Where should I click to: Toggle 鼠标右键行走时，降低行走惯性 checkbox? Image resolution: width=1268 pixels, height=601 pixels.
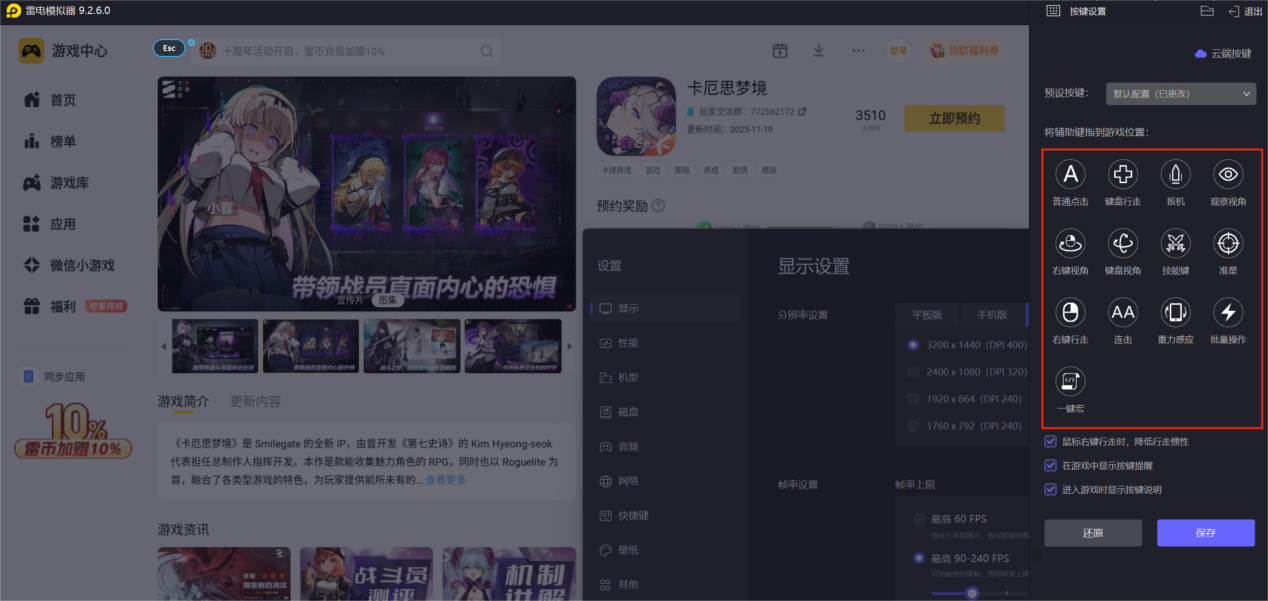point(1050,441)
